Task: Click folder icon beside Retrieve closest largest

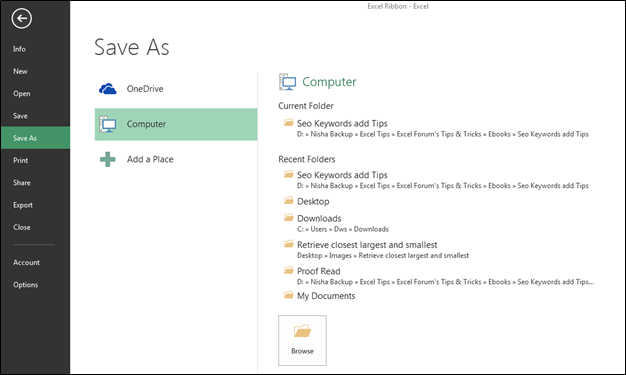Action: pos(289,244)
